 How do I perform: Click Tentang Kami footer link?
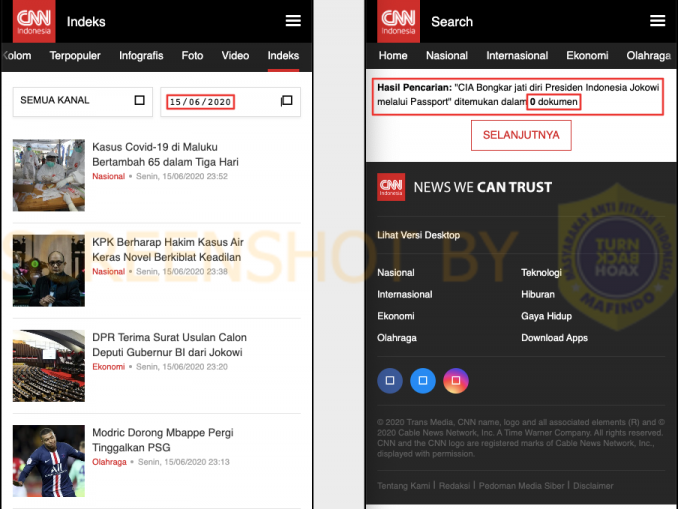403,486
